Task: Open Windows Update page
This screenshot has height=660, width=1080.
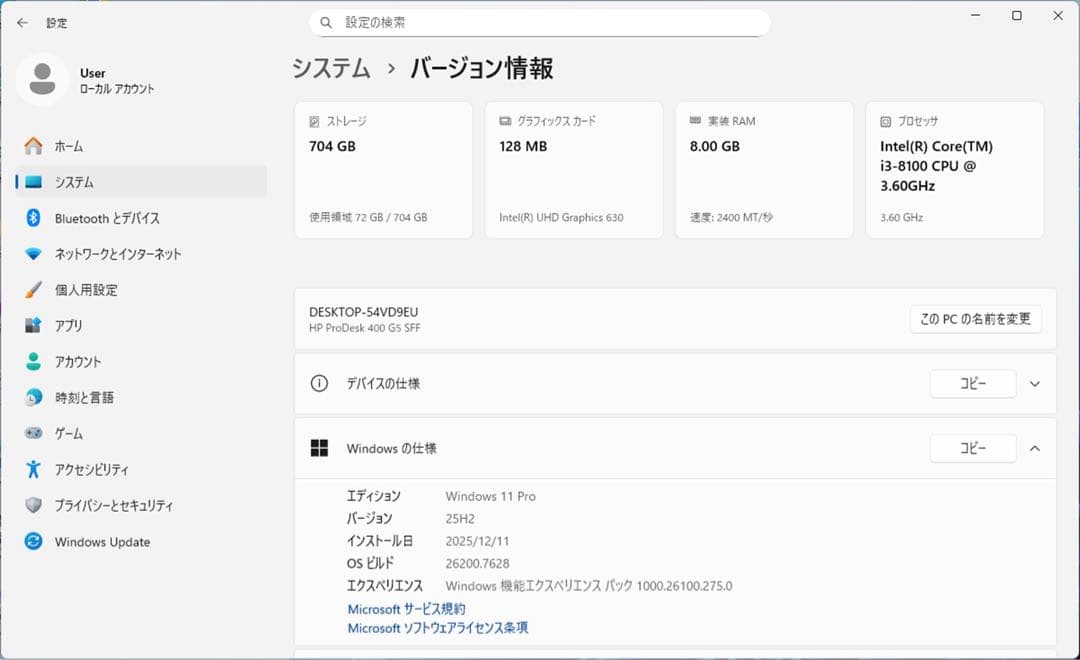Action: 141,541
